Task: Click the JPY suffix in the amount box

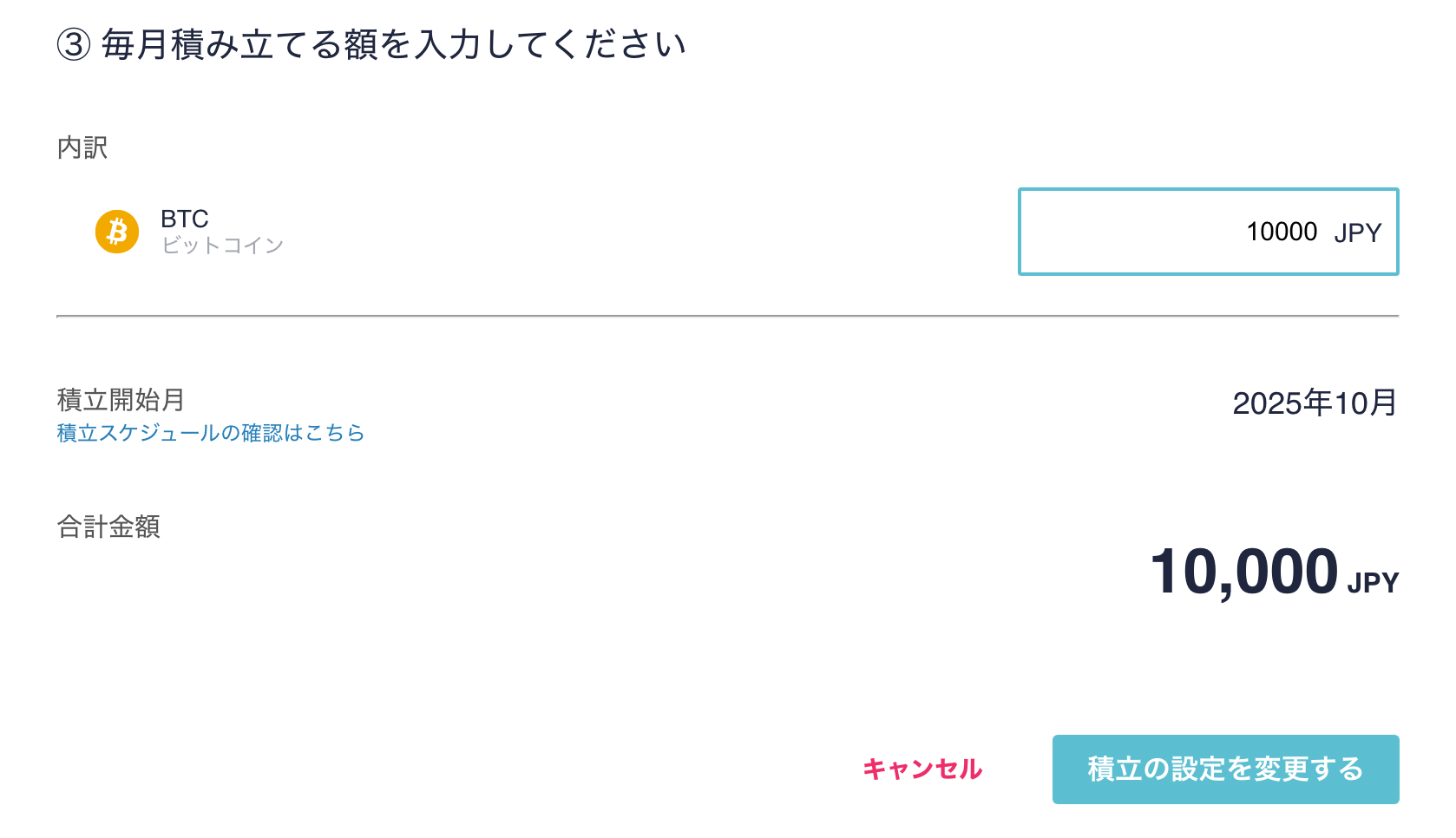Action: click(1358, 232)
